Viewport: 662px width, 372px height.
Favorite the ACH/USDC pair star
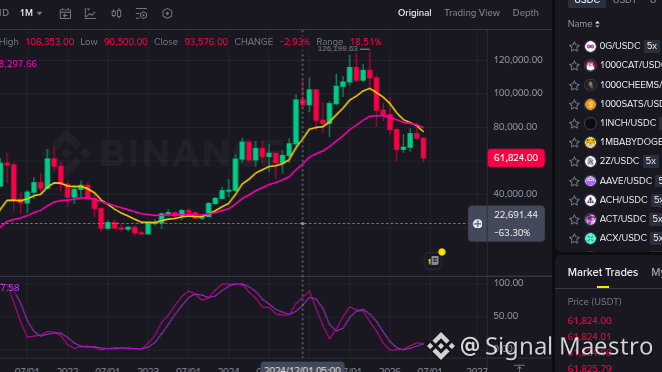pyautogui.click(x=574, y=200)
